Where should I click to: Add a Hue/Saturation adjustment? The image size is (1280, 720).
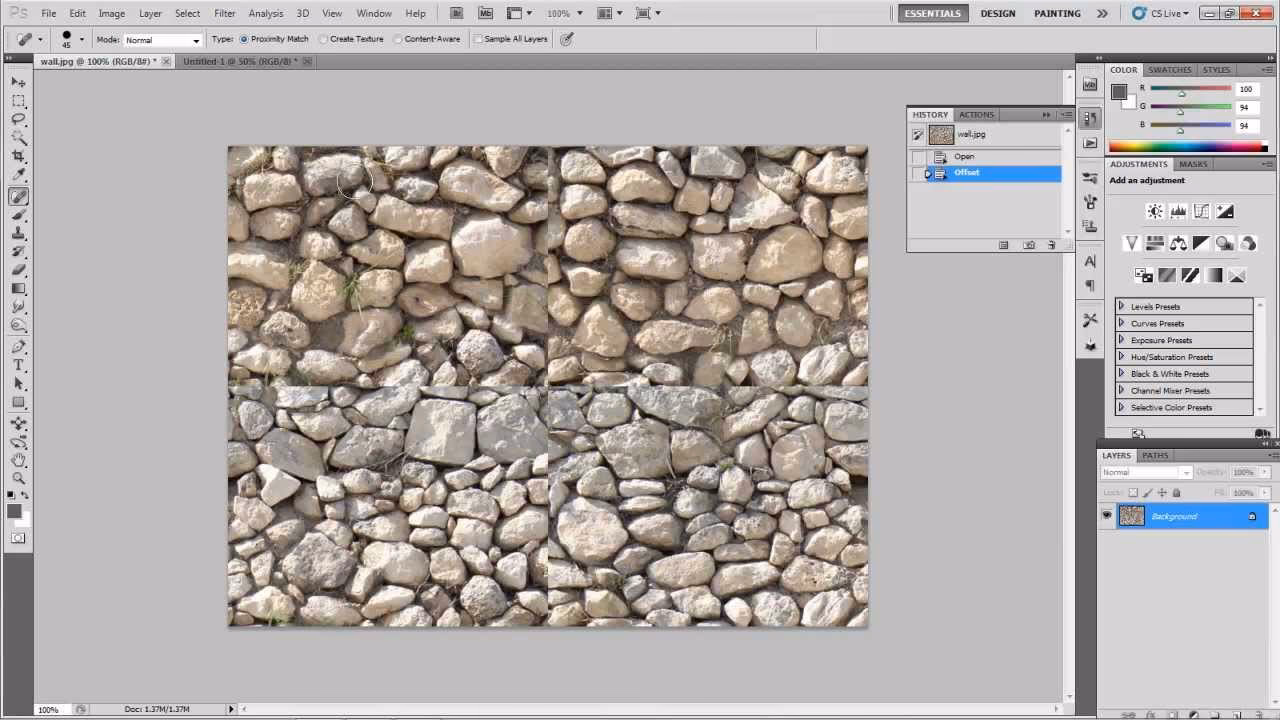[x=1155, y=243]
